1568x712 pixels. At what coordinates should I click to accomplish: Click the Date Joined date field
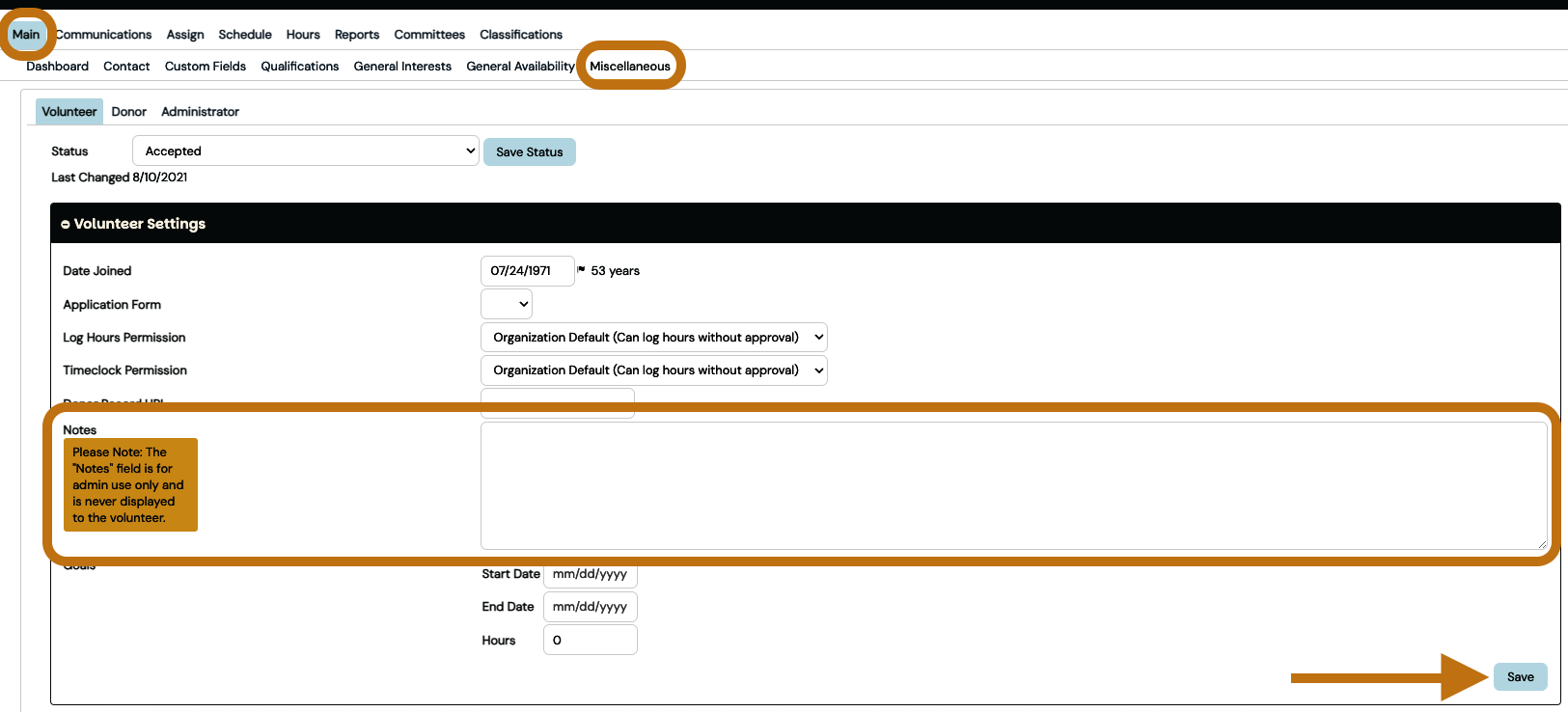coord(527,271)
